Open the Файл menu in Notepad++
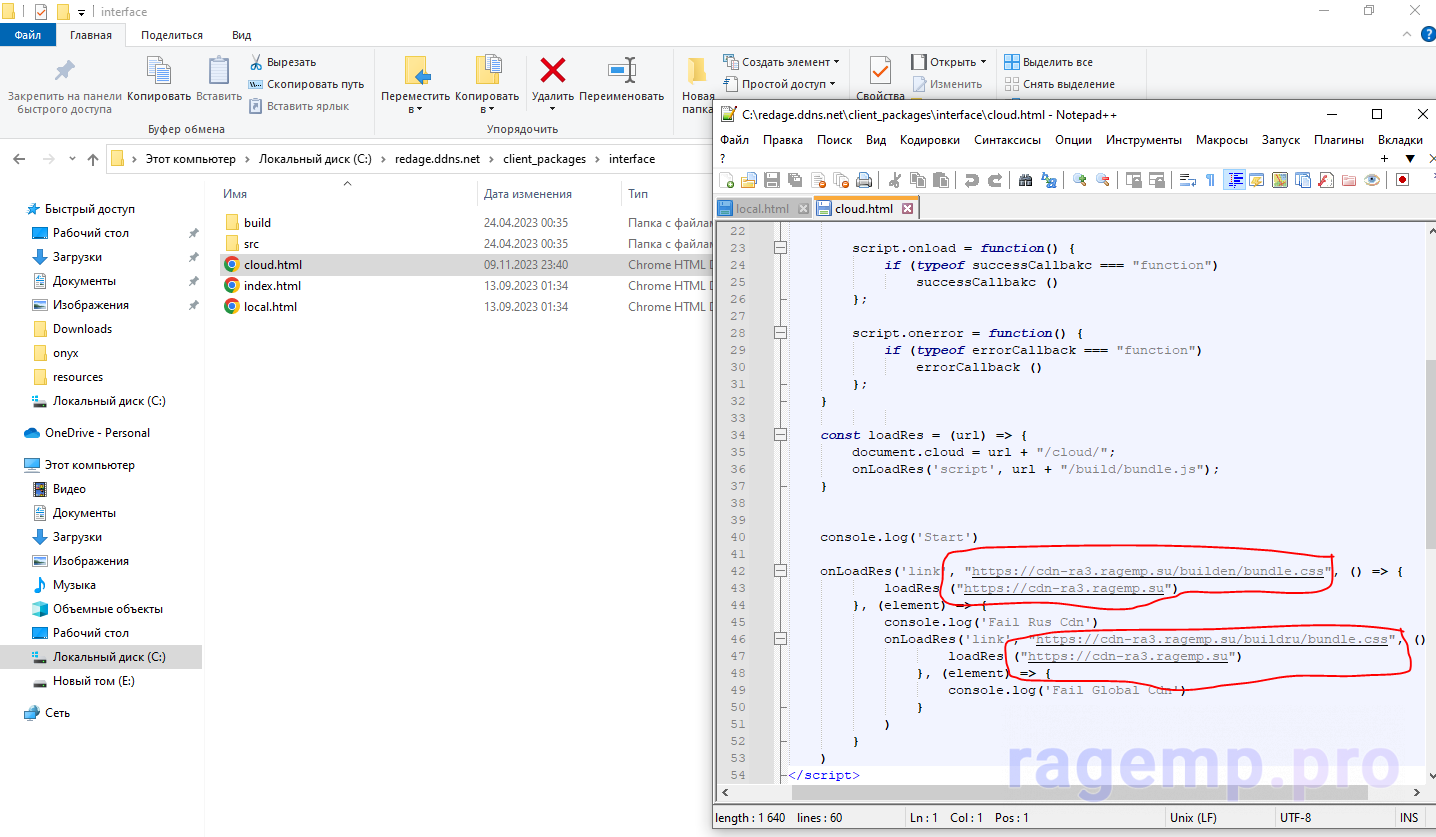The image size is (1436, 837). pos(734,140)
